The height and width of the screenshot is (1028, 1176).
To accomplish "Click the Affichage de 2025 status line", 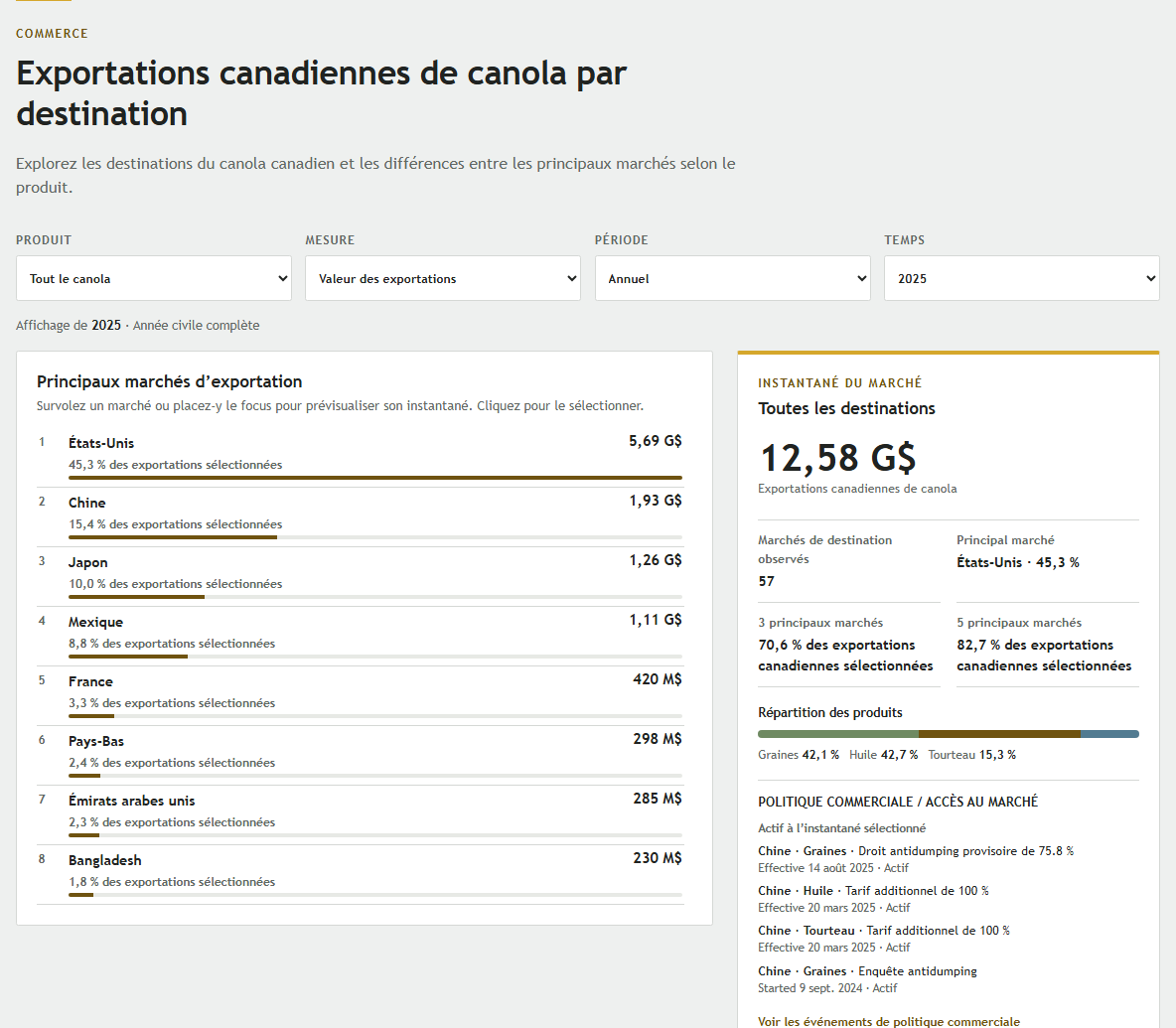I will [137, 326].
